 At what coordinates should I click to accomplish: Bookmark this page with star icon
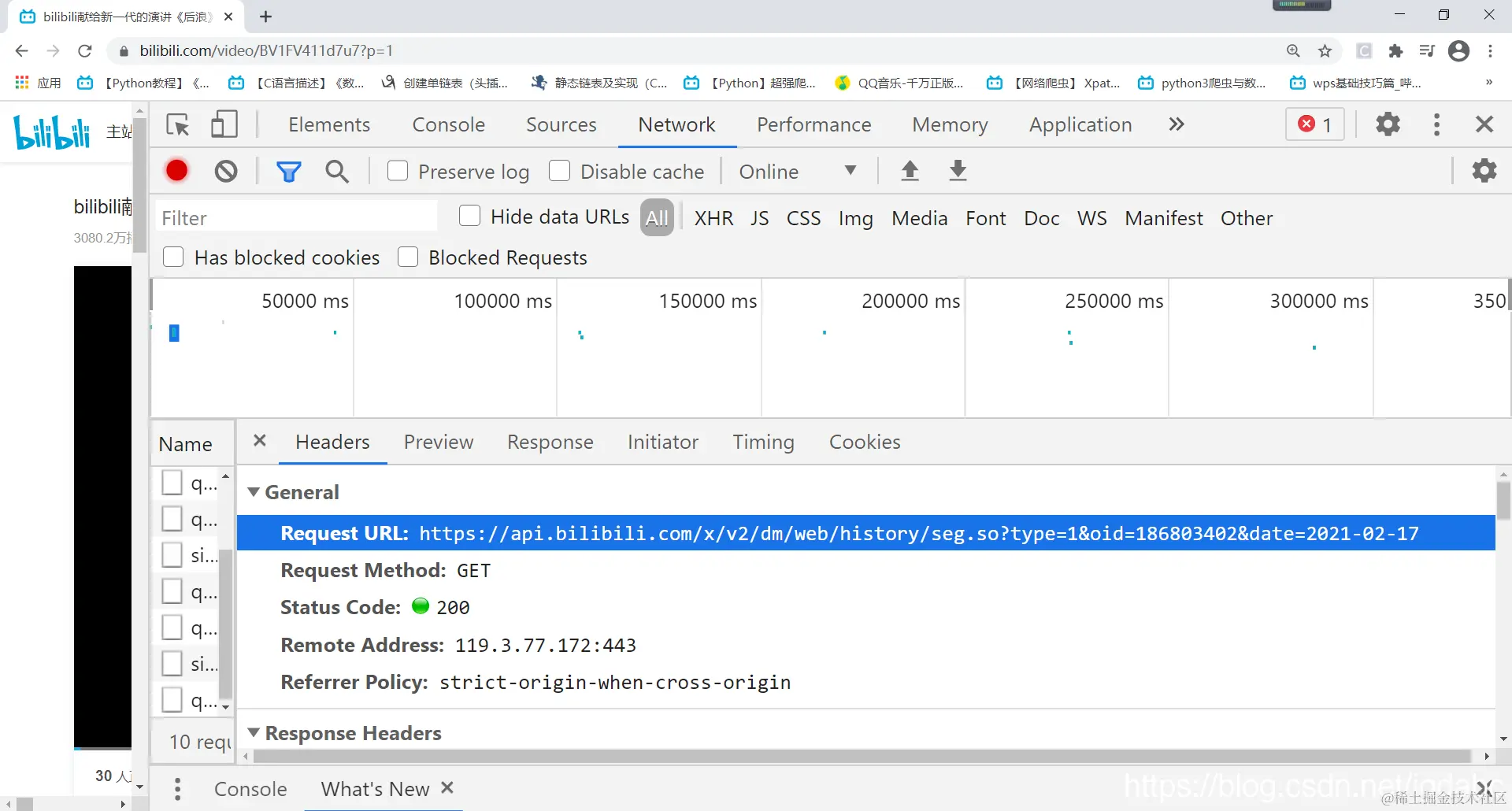[1325, 51]
